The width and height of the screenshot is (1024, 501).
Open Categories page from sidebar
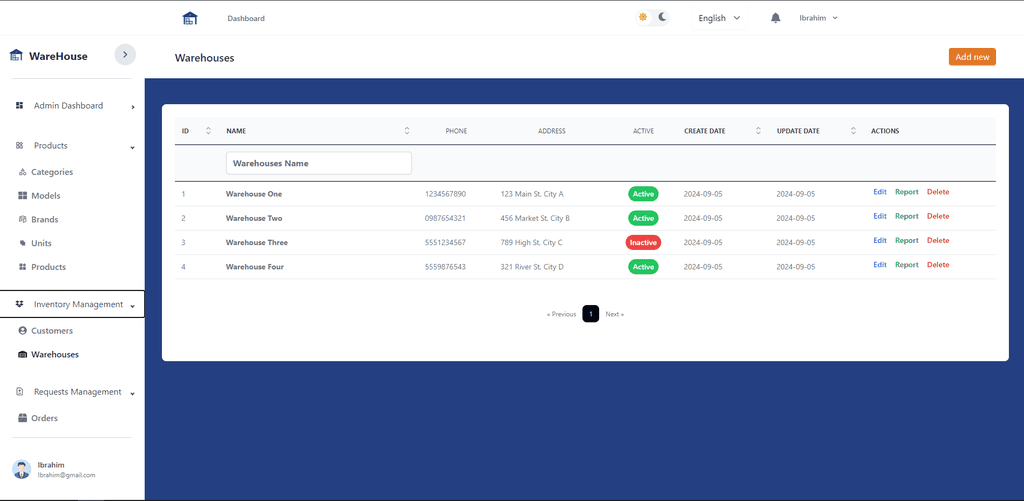[x=52, y=172]
